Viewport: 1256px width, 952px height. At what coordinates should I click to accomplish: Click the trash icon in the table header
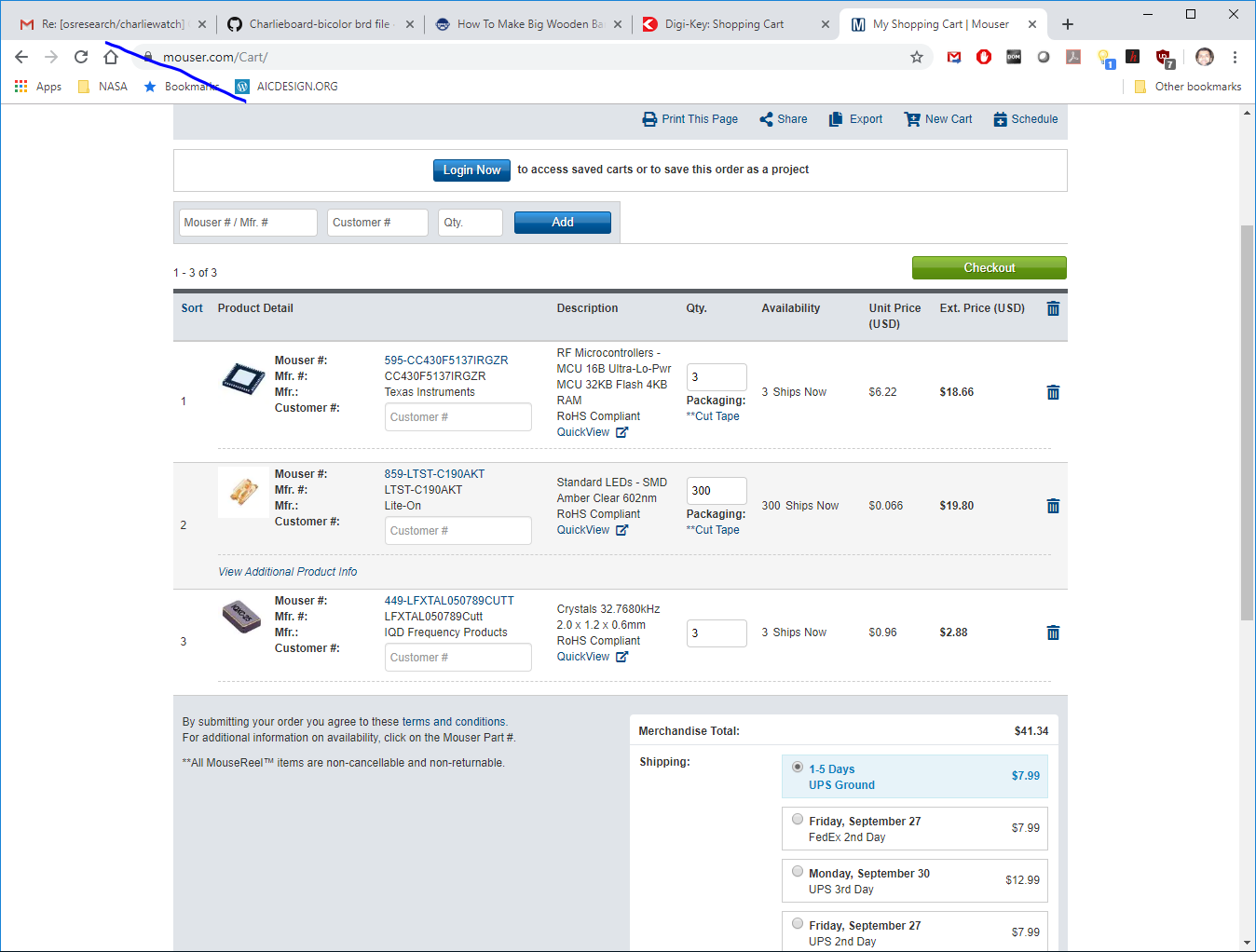[1053, 308]
